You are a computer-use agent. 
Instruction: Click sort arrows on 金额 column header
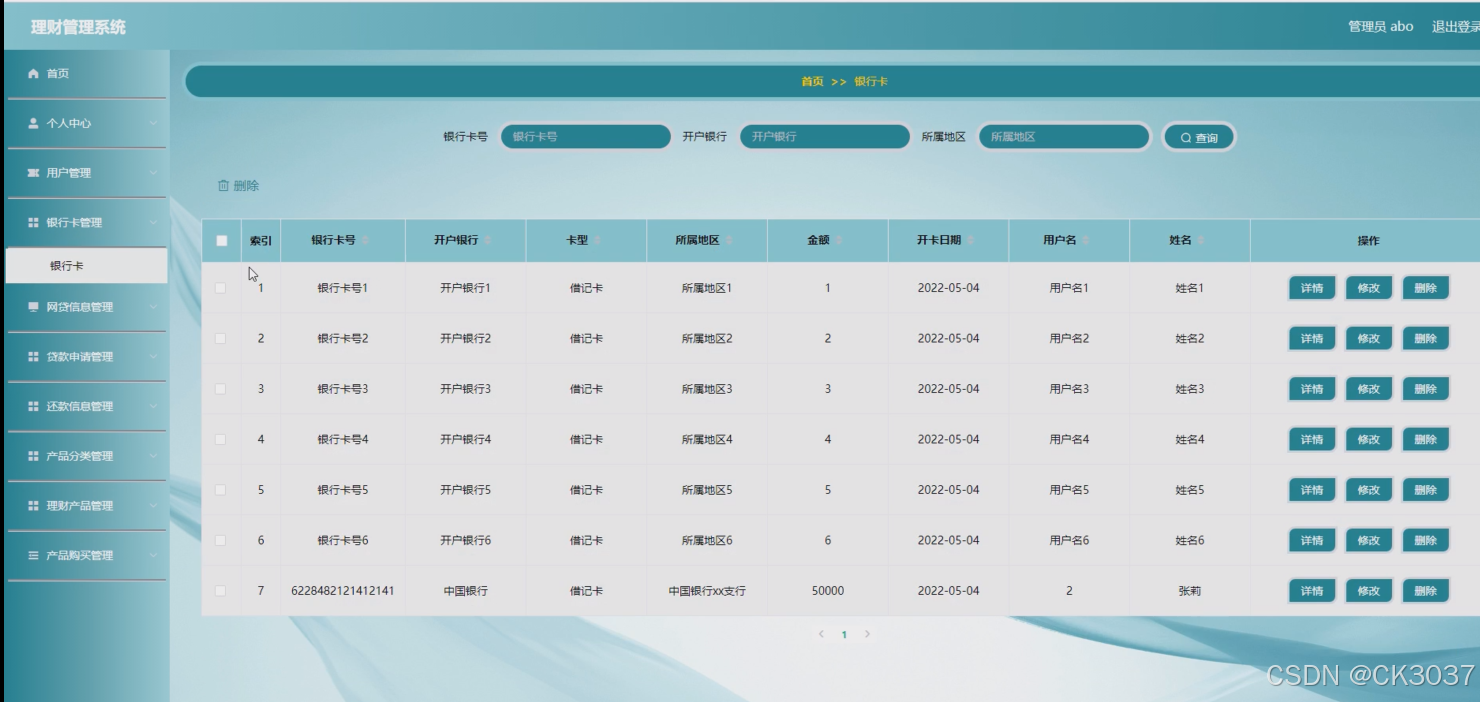839,241
